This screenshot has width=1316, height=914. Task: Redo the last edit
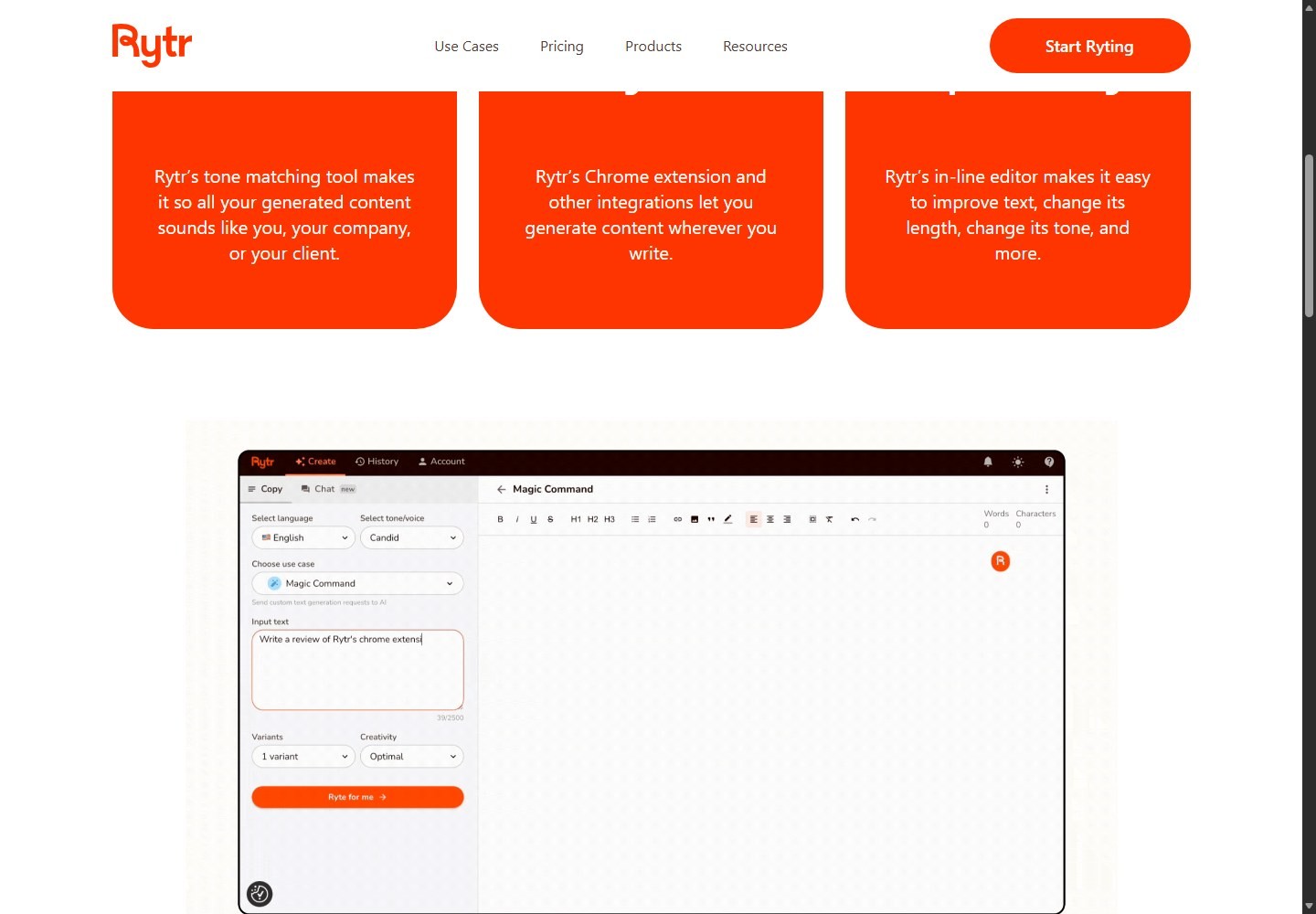tap(872, 519)
